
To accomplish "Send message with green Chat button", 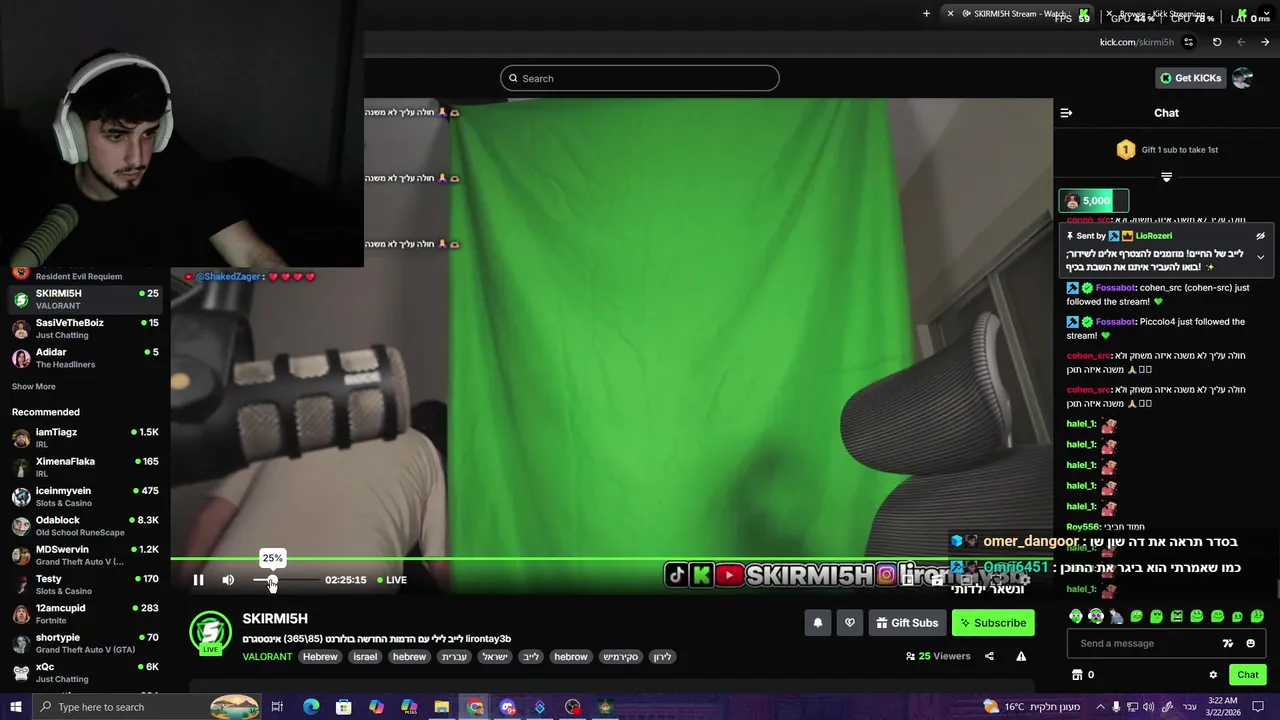I will (1247, 675).
